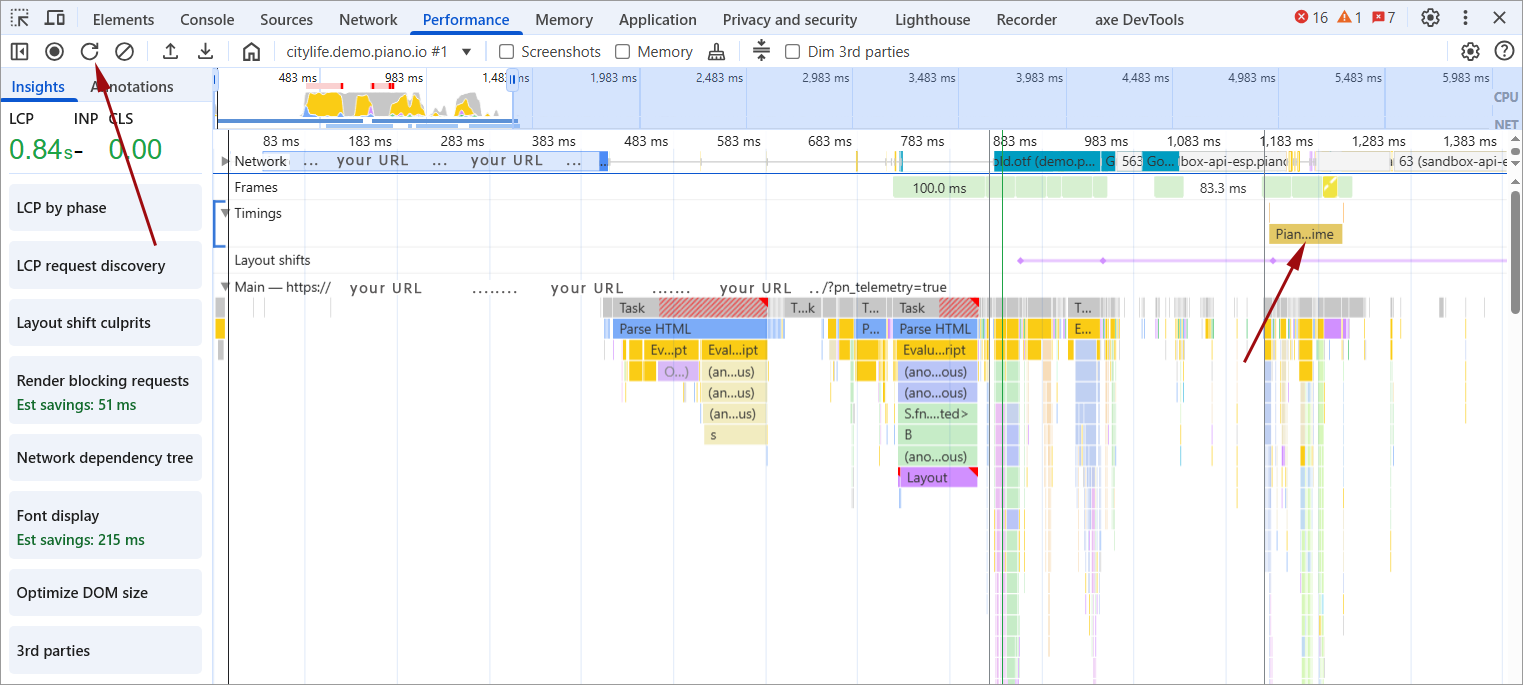Collapse the Network track

[x=225, y=161]
